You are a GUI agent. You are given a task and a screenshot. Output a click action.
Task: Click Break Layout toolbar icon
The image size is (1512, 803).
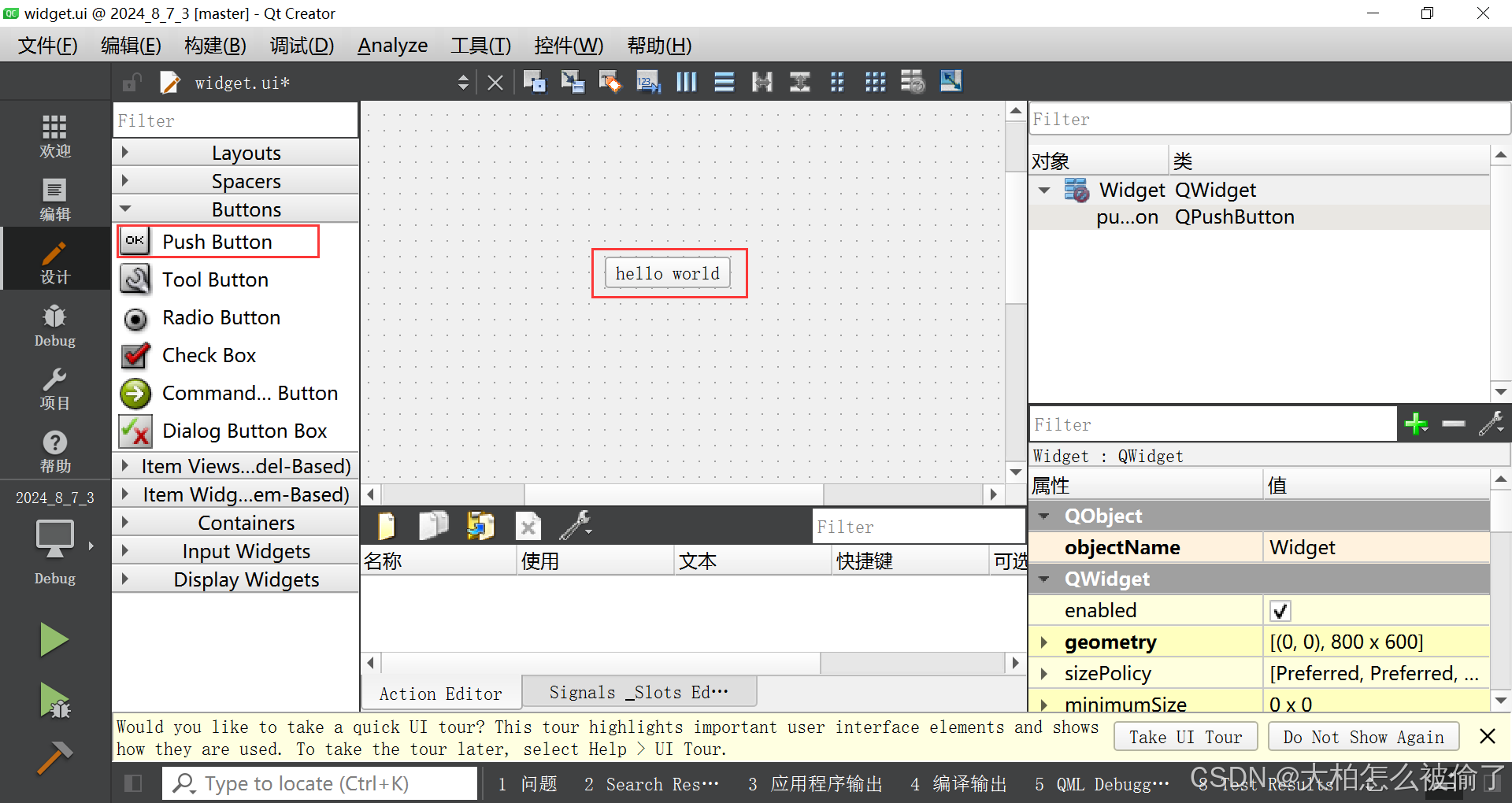913,82
